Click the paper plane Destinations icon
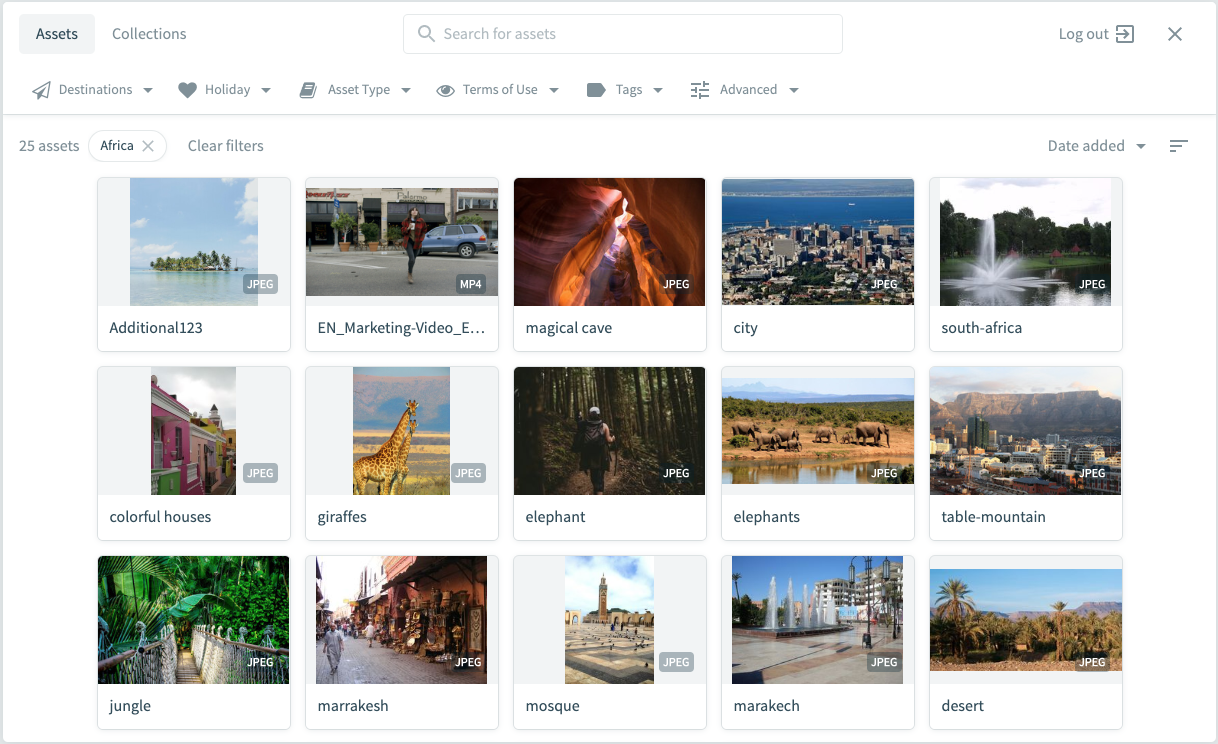 coord(41,90)
